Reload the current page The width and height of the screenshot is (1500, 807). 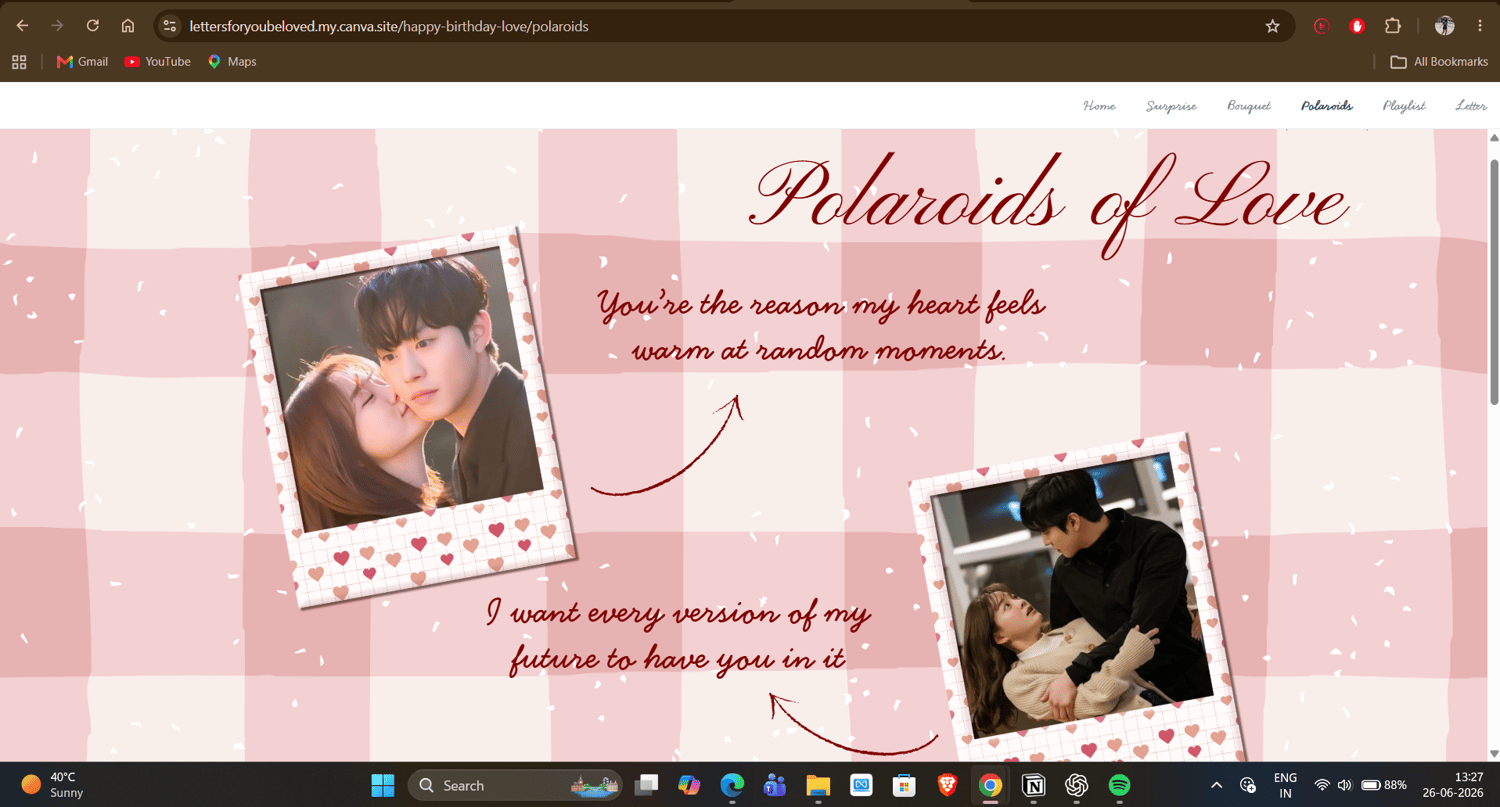(x=93, y=26)
